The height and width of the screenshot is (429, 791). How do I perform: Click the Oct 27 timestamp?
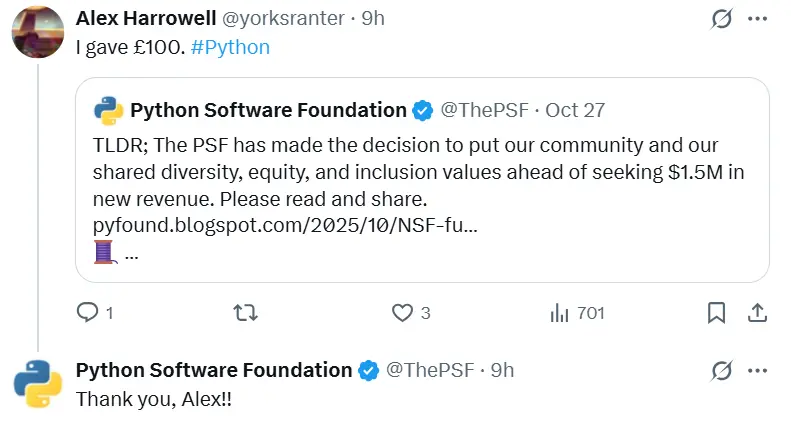tap(576, 110)
